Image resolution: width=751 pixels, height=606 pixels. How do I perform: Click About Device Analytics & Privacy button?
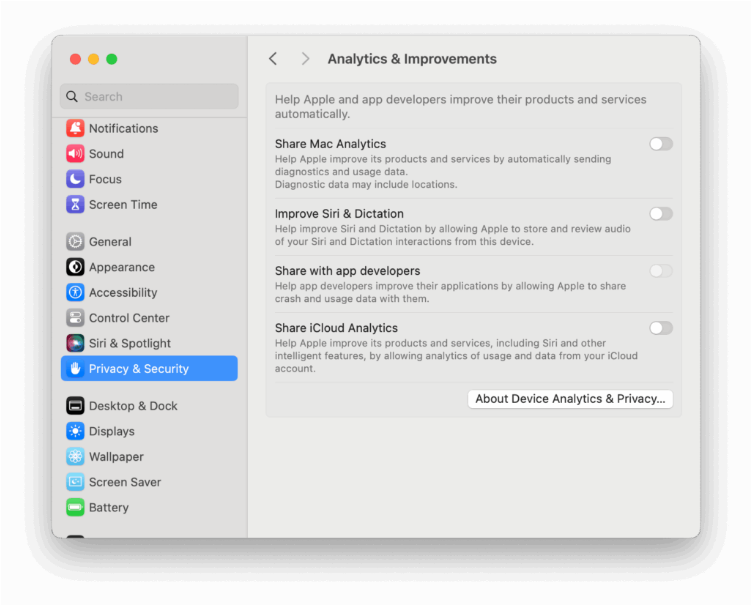570,399
